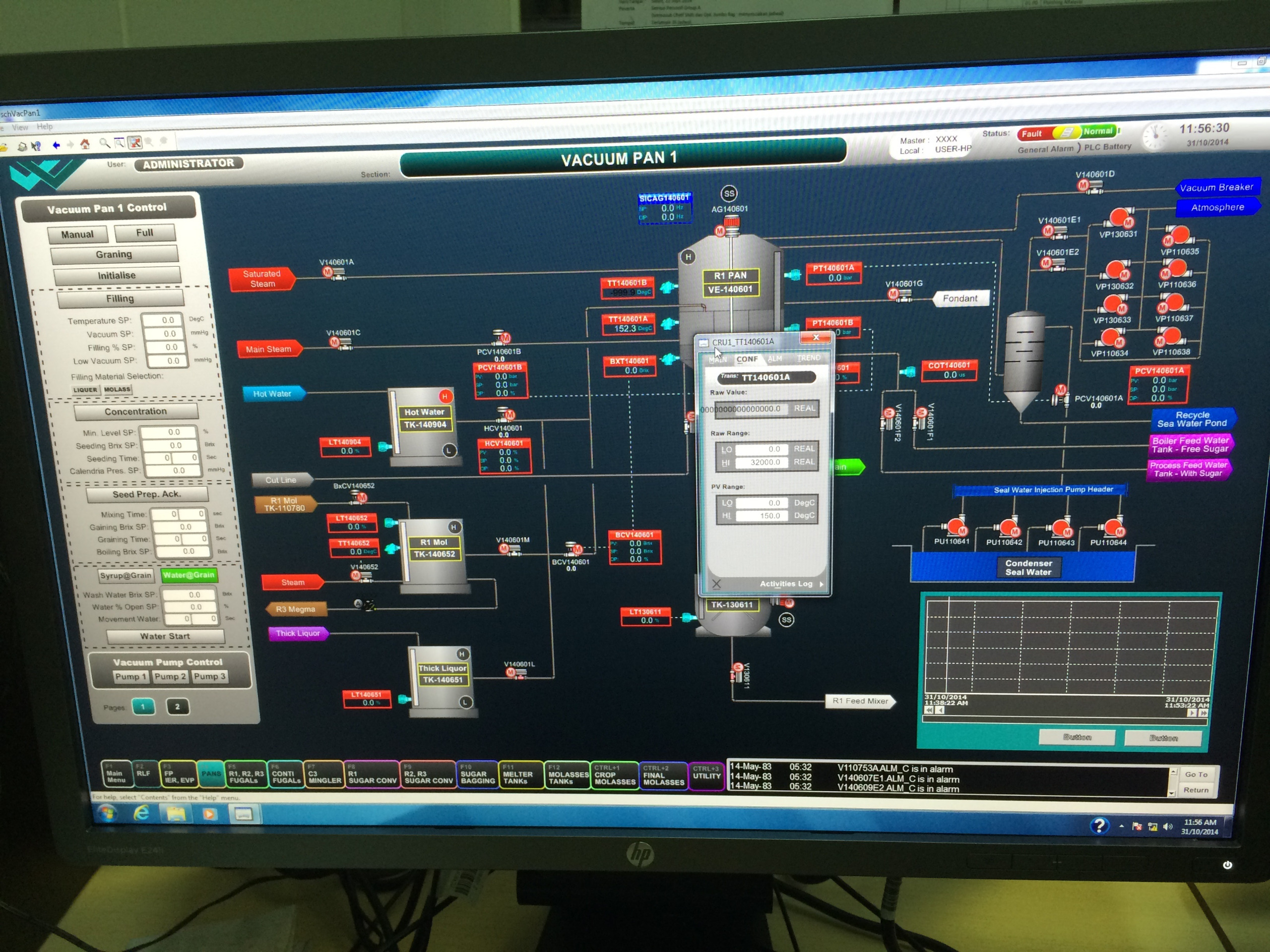Click PV Range HI input 150.0
Image resolution: width=1270 pixels, height=952 pixels.
(x=762, y=517)
